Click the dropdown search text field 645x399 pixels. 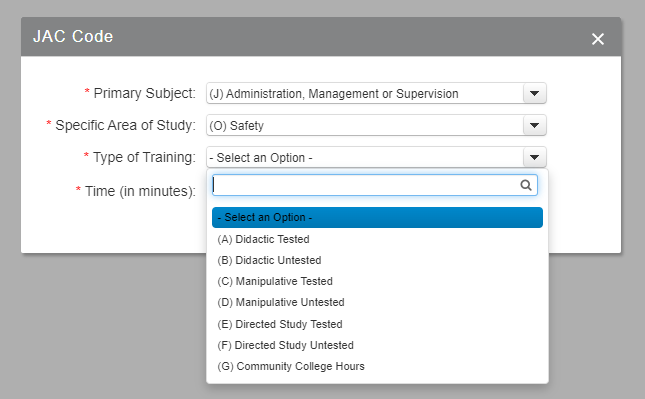[374, 185]
